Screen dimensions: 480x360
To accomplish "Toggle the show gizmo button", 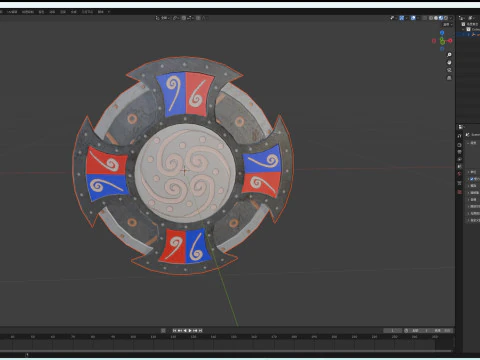I will 402,18.
